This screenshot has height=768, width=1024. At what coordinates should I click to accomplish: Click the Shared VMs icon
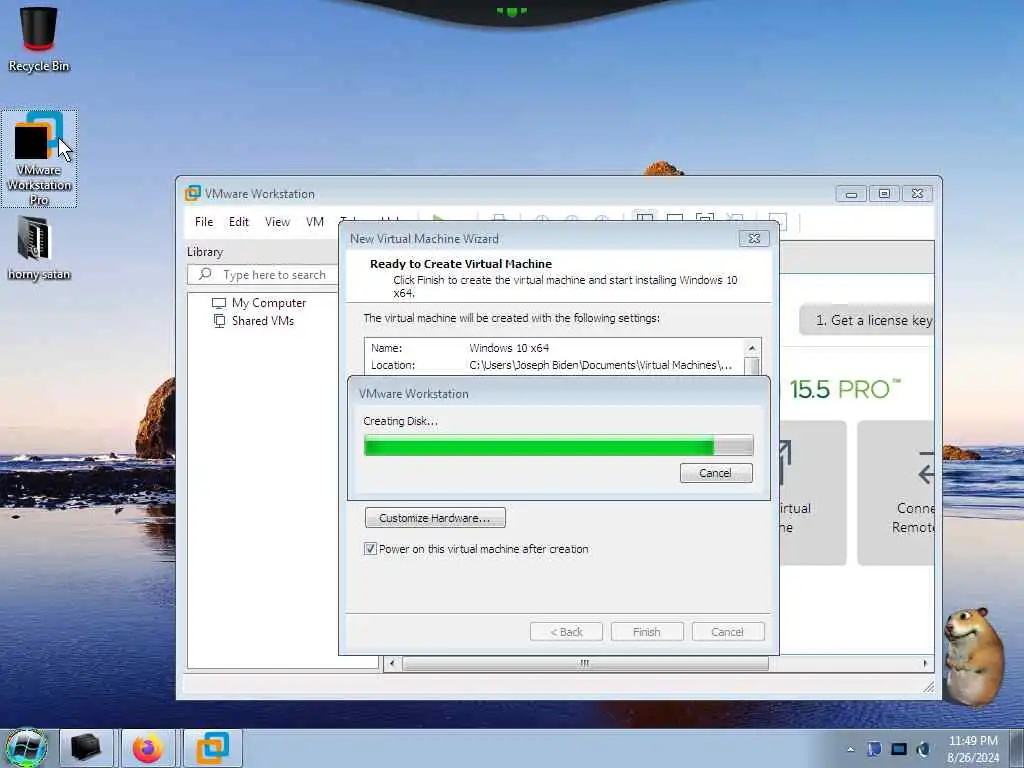coord(219,321)
